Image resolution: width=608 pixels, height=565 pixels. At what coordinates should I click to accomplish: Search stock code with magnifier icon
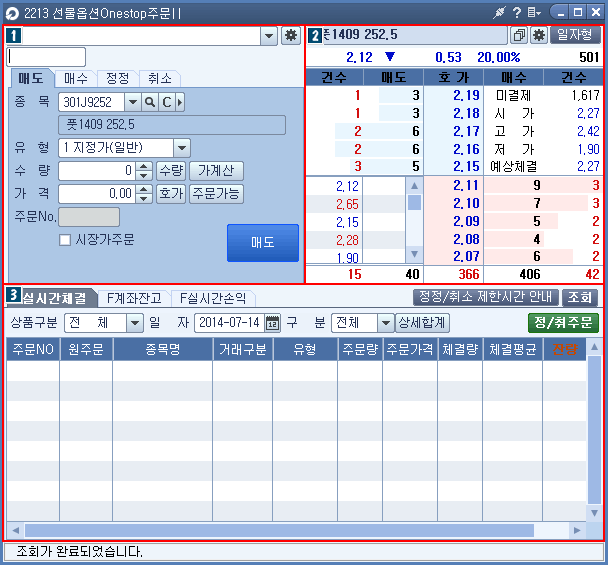pyautogui.click(x=150, y=102)
